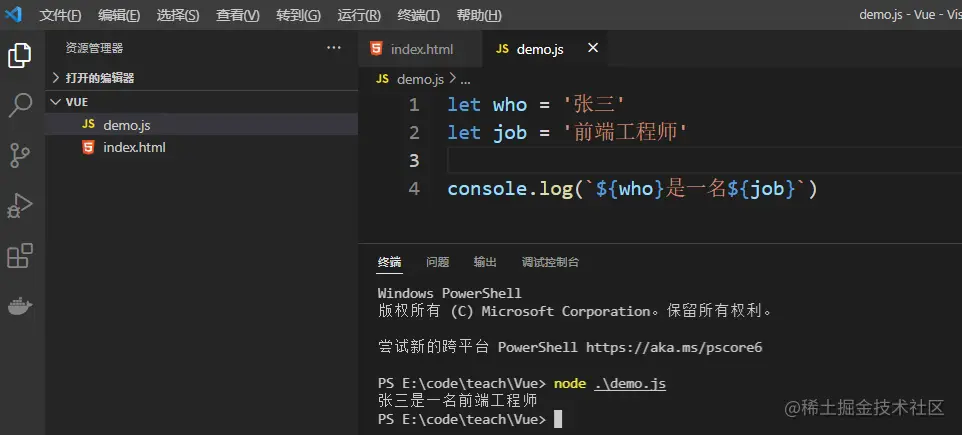Screen dimensions: 962x435
Task: Open the 帮助(H) menu
Action: point(479,15)
